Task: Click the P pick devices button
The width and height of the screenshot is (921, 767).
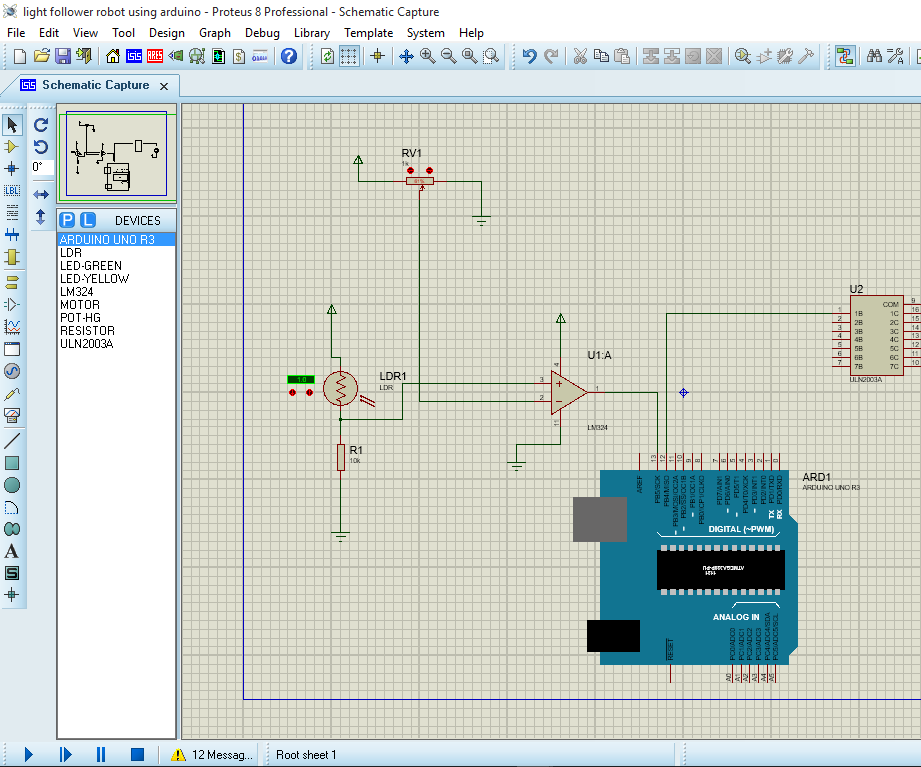Action: pyautogui.click(x=68, y=220)
